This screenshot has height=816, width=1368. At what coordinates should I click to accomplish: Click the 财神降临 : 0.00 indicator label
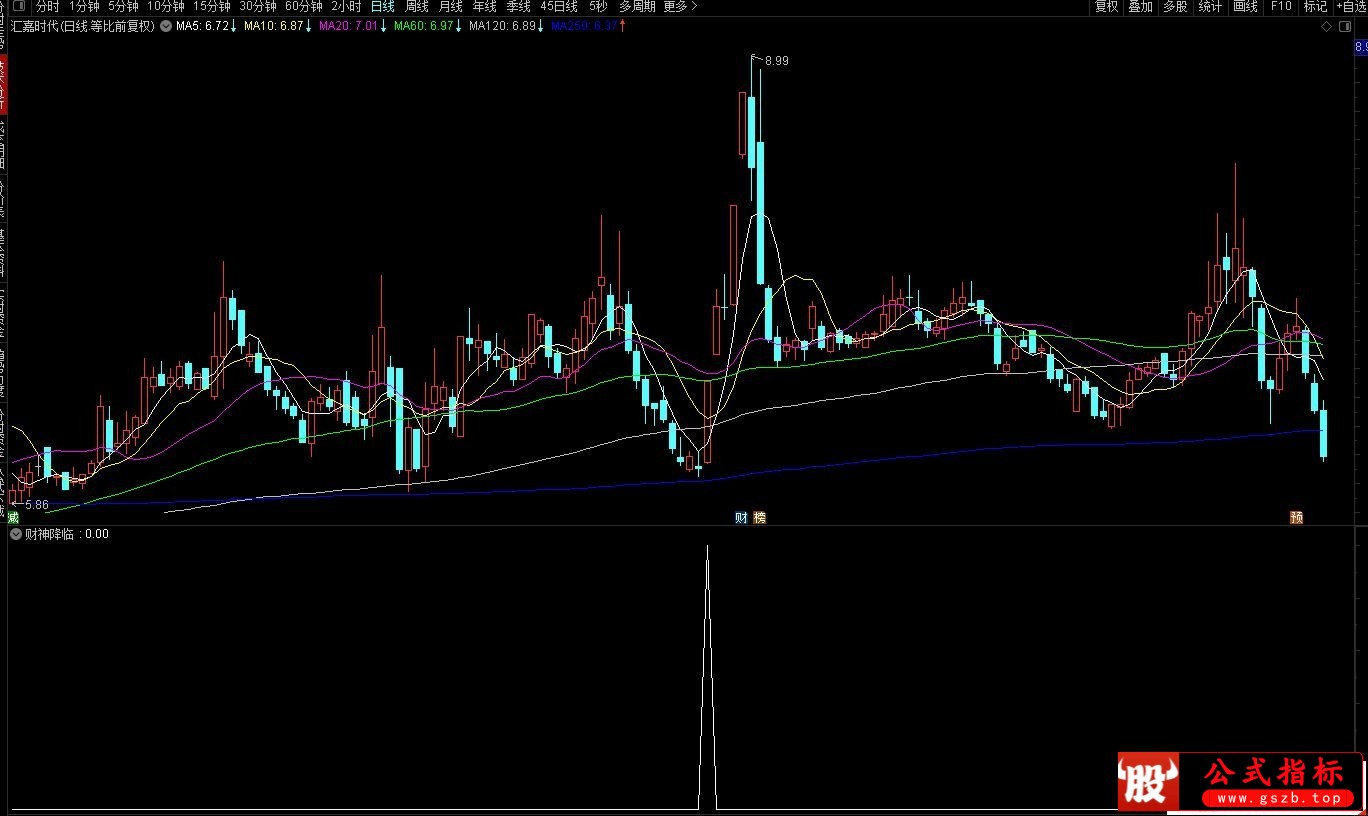[x=66, y=534]
